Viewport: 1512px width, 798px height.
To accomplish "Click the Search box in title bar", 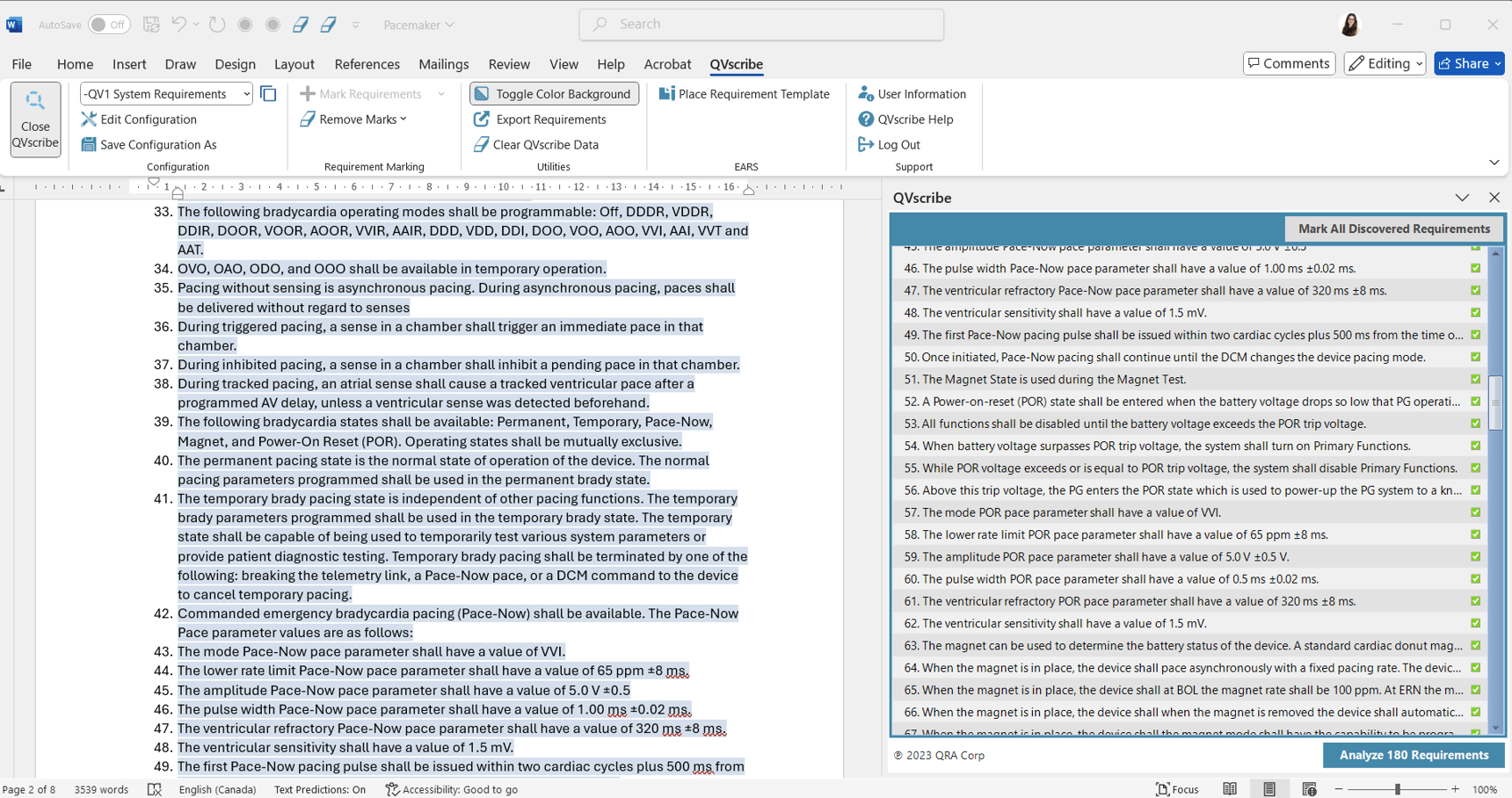I will coord(761,25).
